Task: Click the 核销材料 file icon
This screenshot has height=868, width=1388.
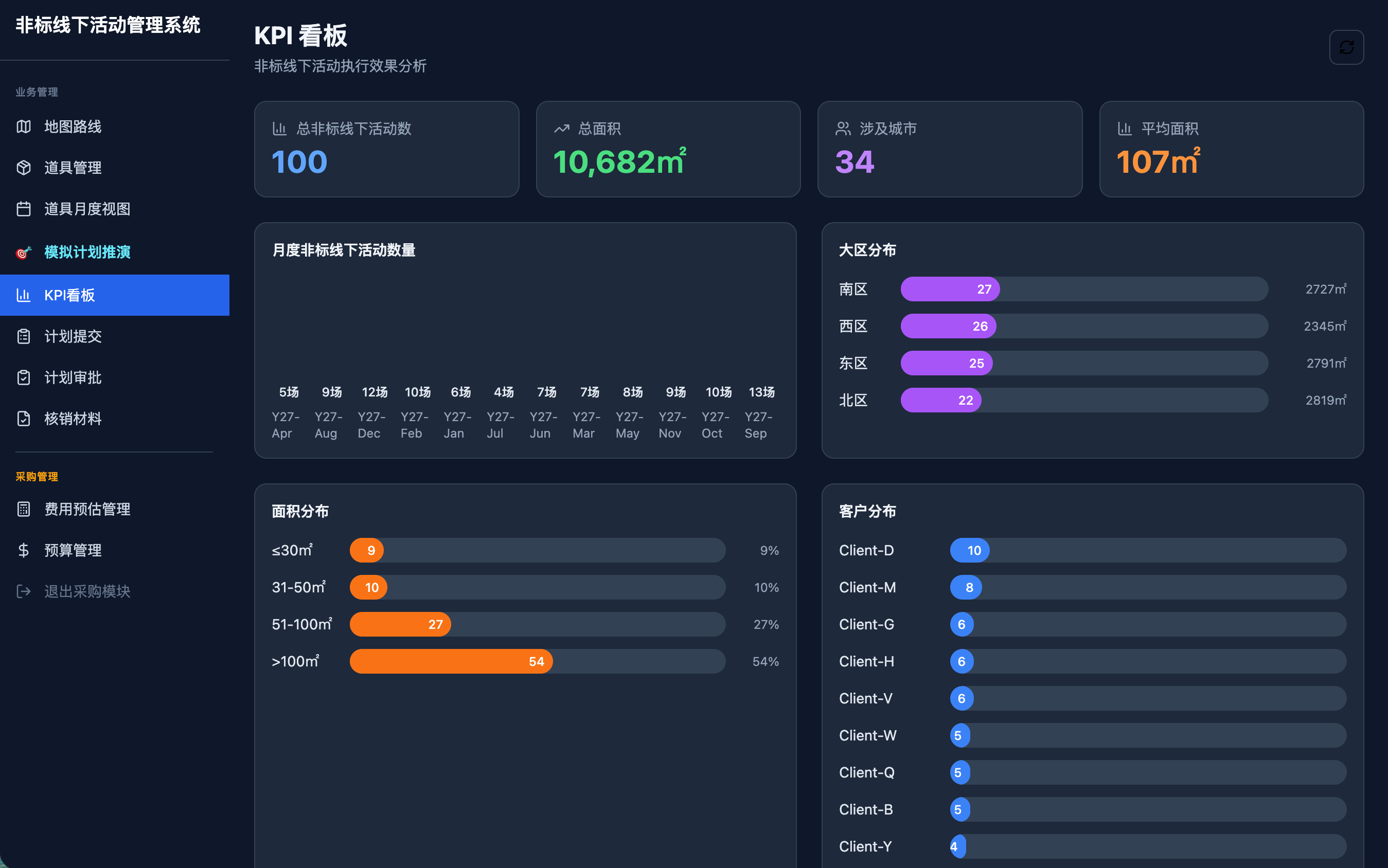Action: 24,419
